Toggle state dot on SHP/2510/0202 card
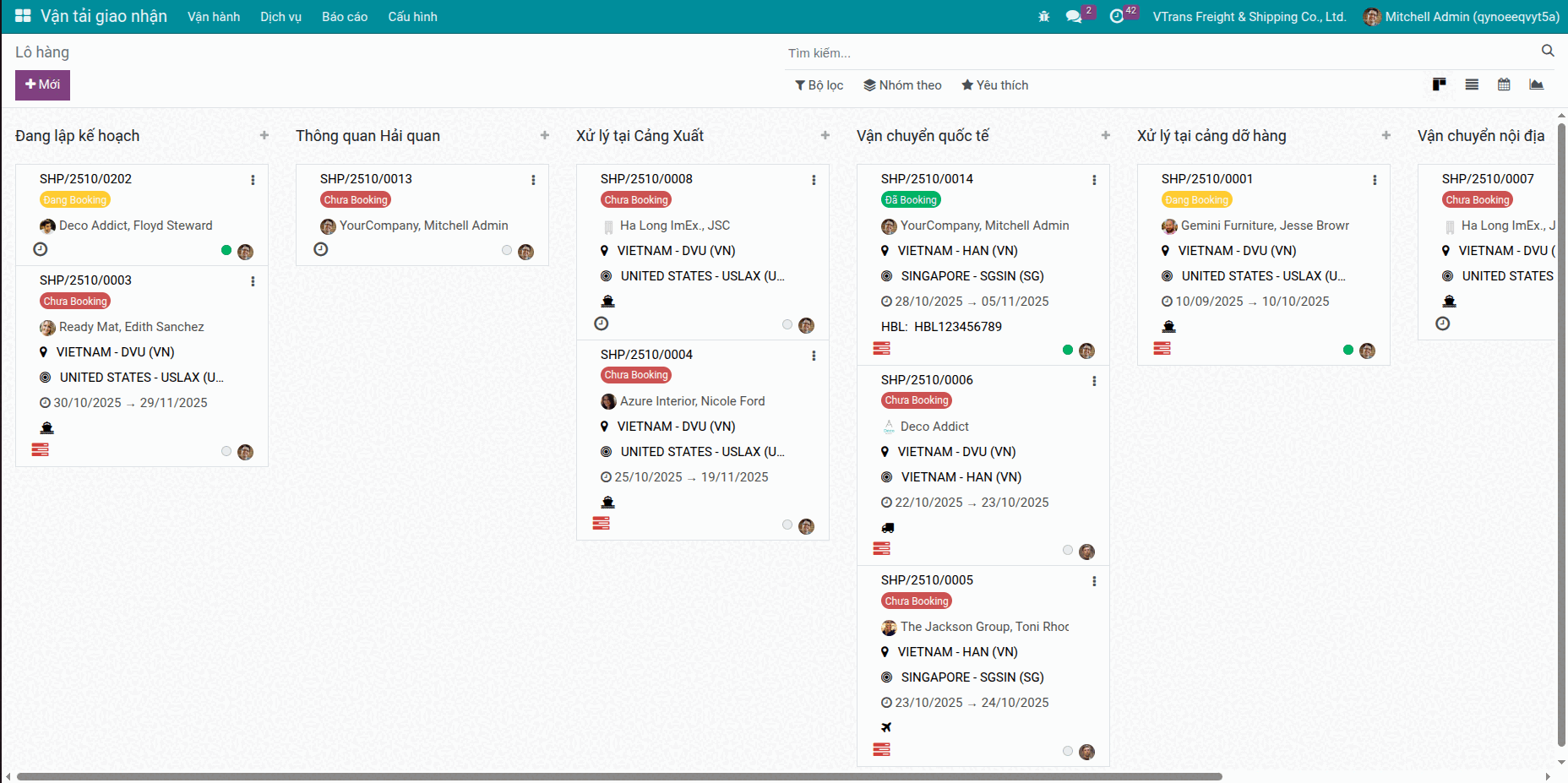1568x783 pixels. pyautogui.click(x=226, y=250)
